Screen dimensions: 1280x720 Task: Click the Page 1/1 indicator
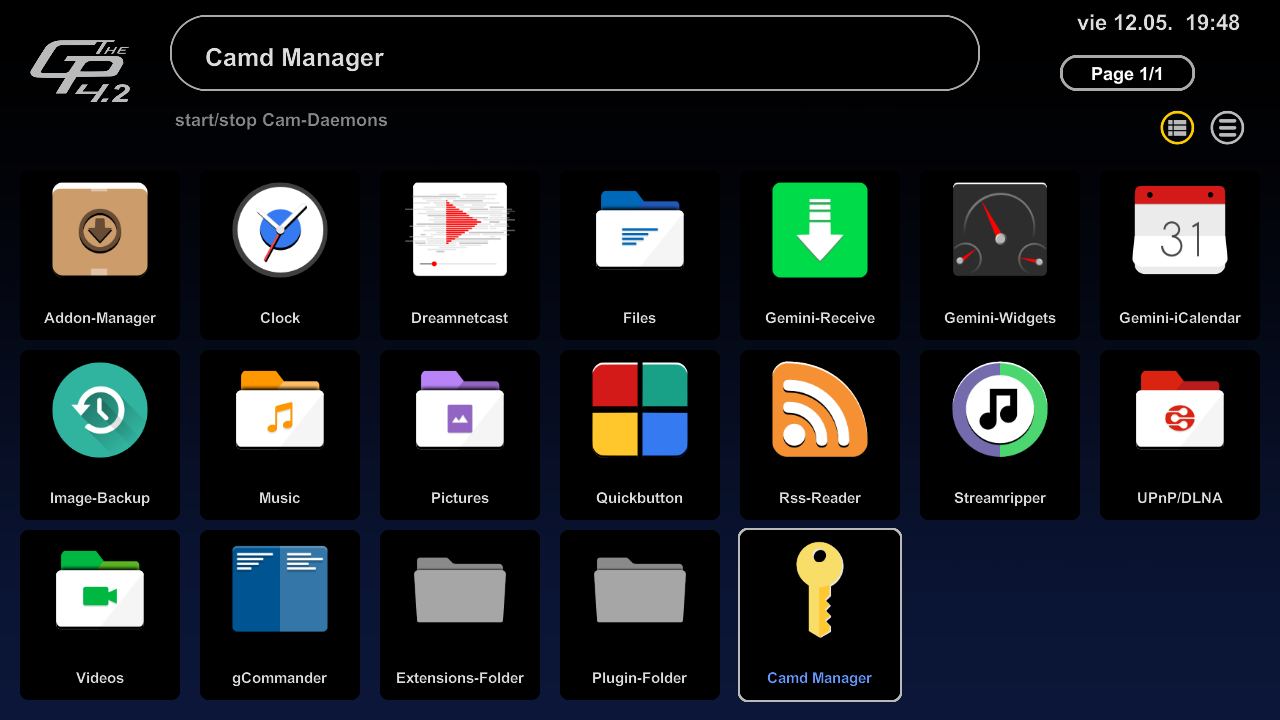1127,74
